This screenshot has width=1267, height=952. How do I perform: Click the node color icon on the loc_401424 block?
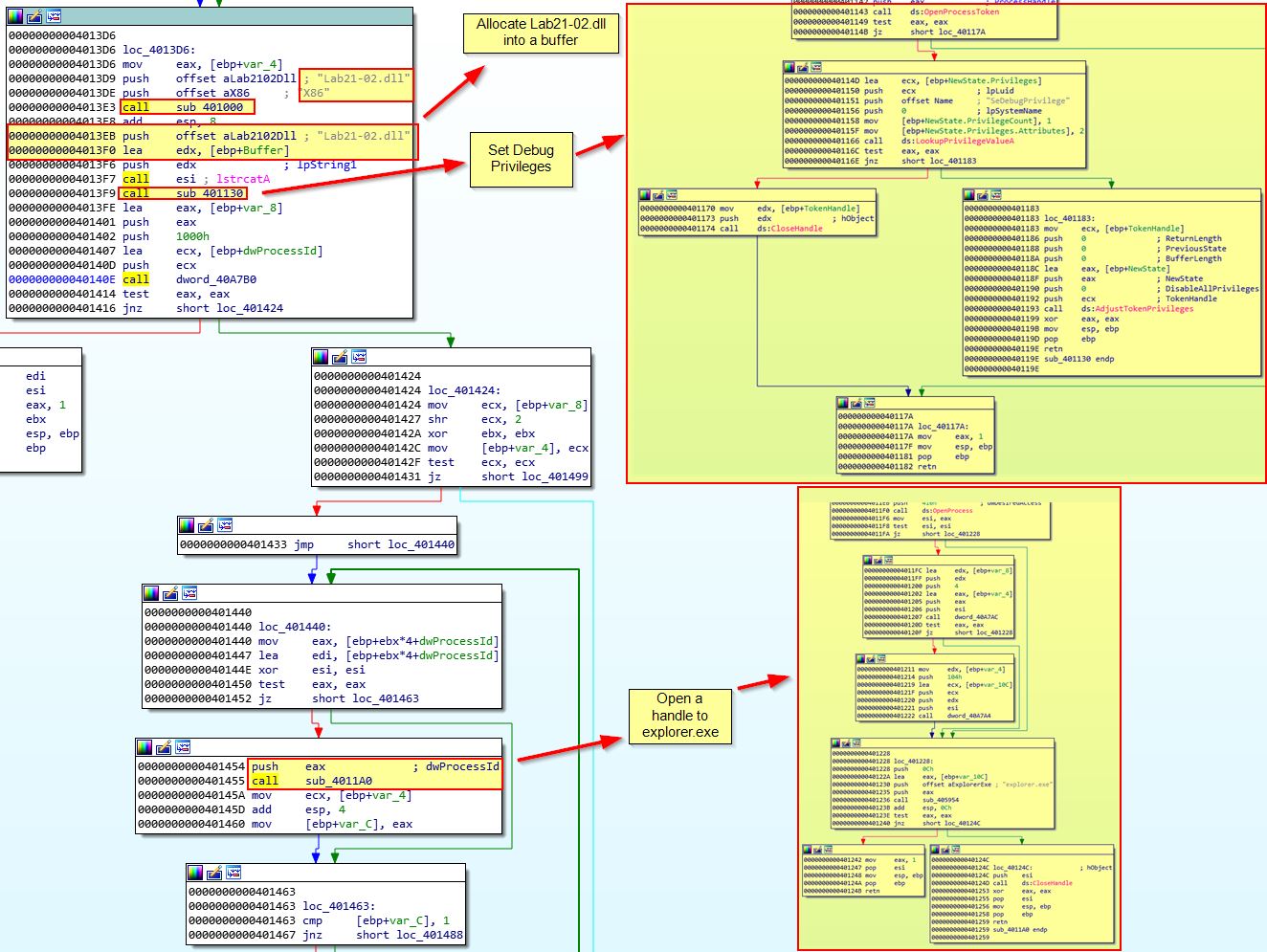pos(321,357)
